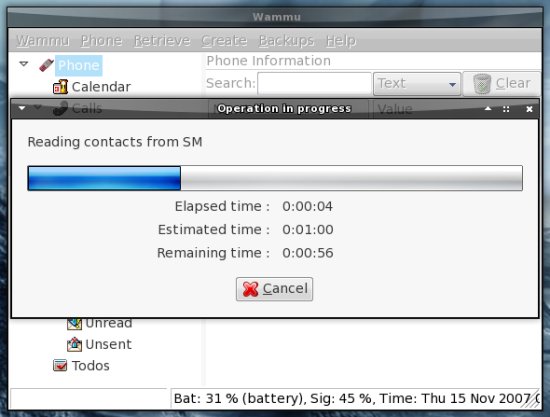Screen dimensions: 550x417
Task: Open the Wammu menu
Action: tap(43, 41)
